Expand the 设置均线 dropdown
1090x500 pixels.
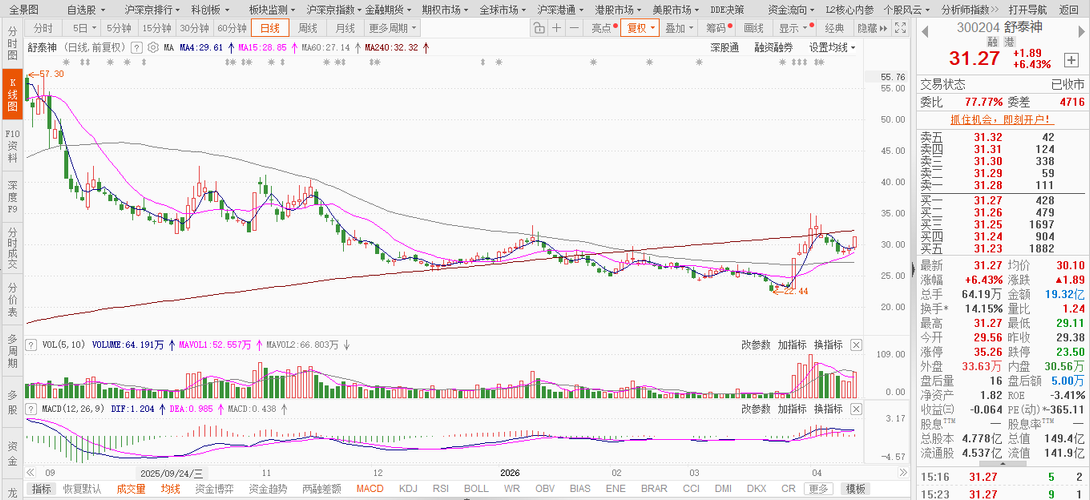coord(831,48)
